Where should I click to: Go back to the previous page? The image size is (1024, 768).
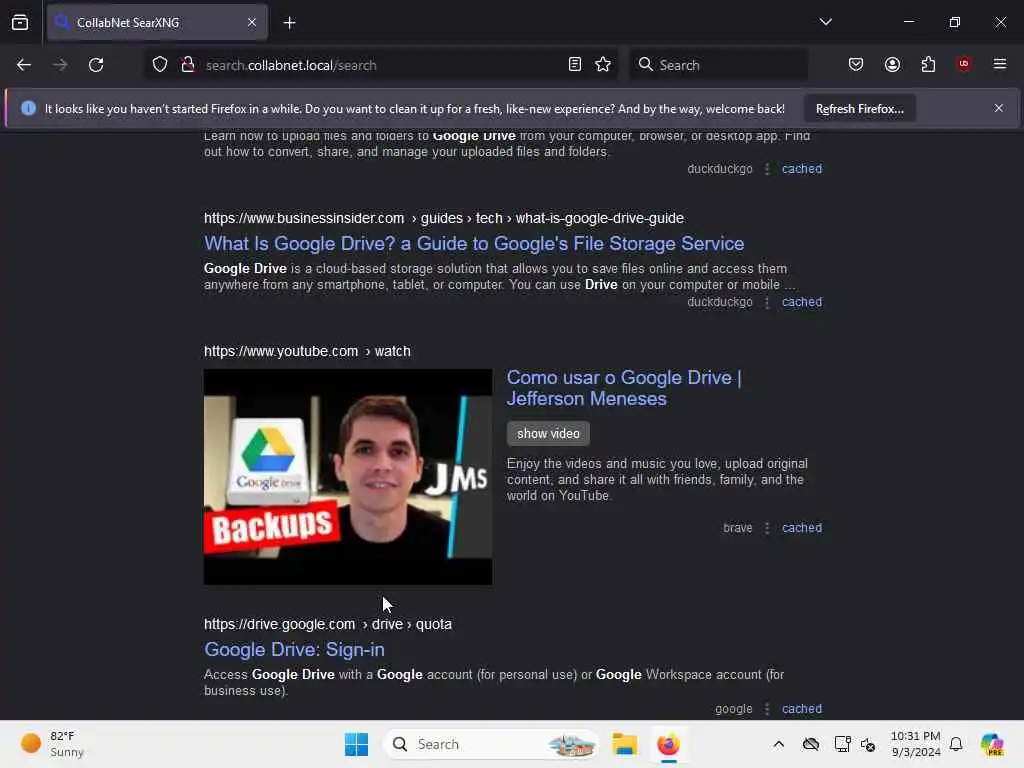[x=24, y=65]
